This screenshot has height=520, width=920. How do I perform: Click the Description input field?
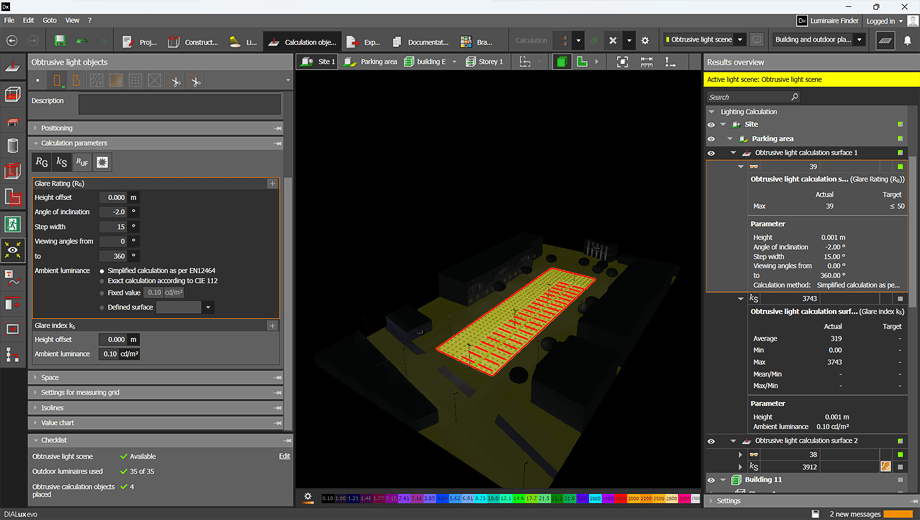click(179, 104)
